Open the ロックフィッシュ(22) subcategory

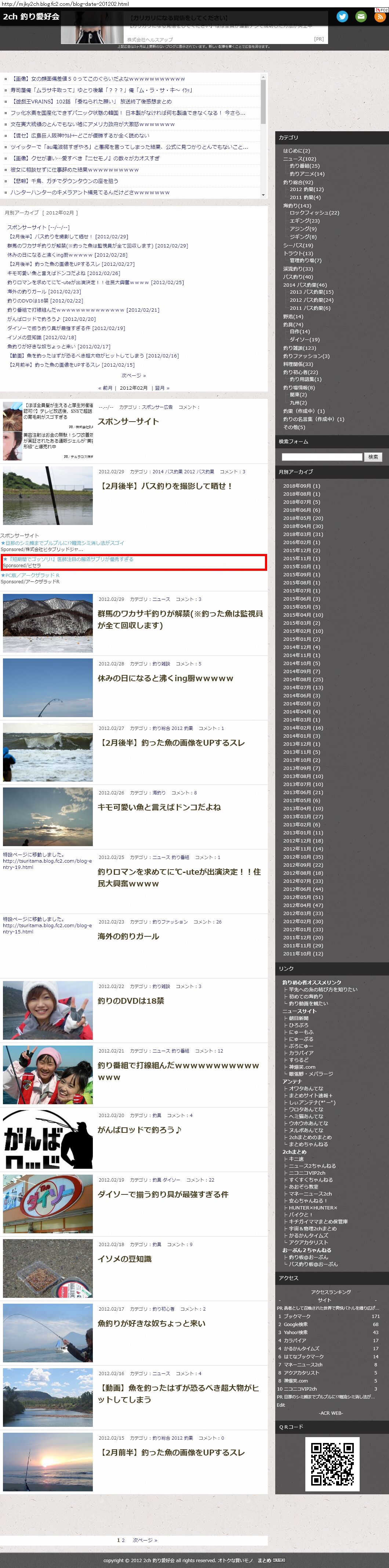pos(314,213)
